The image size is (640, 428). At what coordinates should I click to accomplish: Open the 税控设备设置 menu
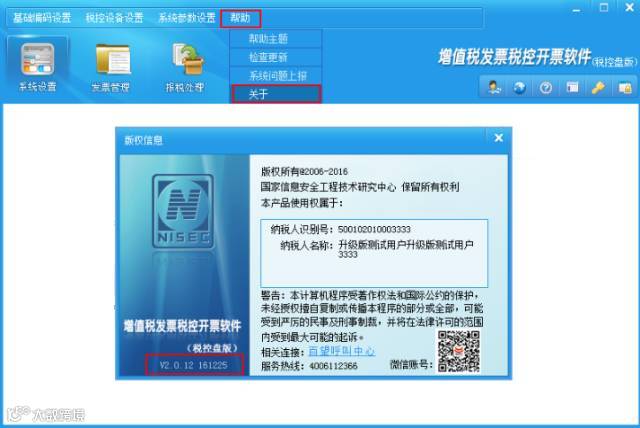tap(114, 18)
